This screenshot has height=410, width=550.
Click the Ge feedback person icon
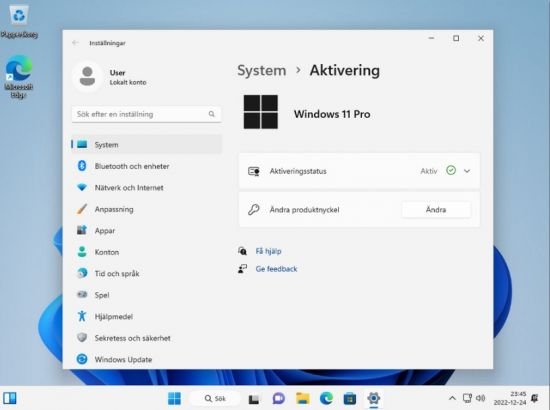(x=242, y=269)
